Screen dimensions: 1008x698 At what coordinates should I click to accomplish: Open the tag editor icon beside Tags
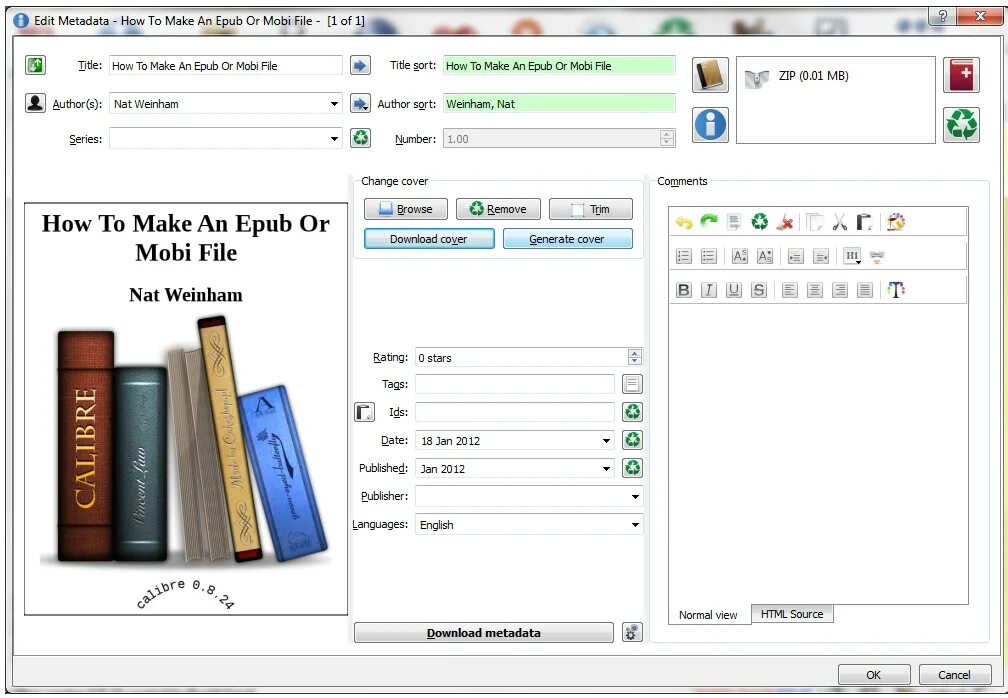[632, 384]
